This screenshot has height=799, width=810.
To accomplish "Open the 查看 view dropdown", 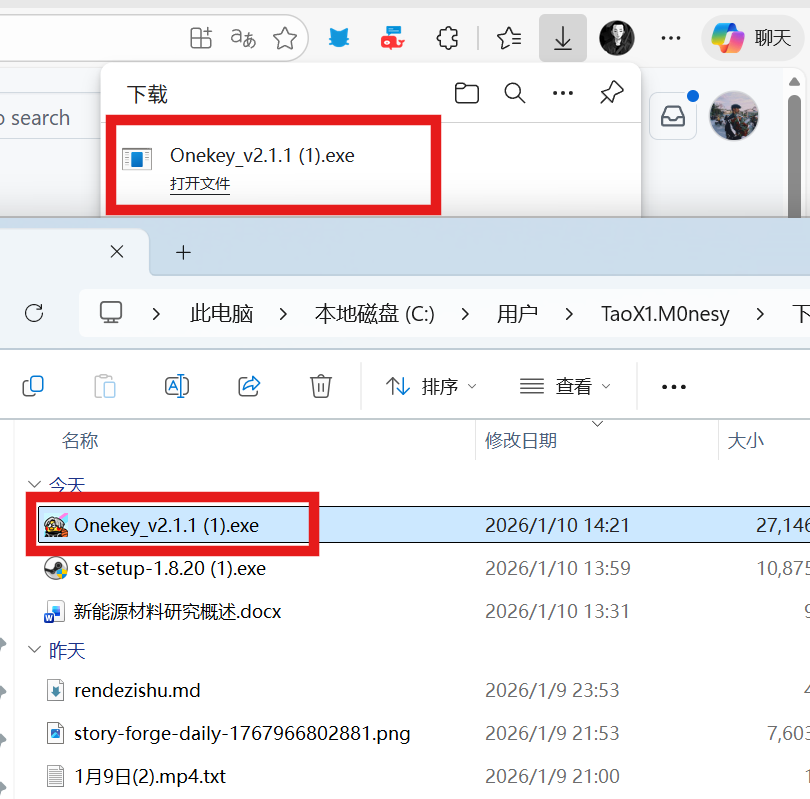I will 565,386.
